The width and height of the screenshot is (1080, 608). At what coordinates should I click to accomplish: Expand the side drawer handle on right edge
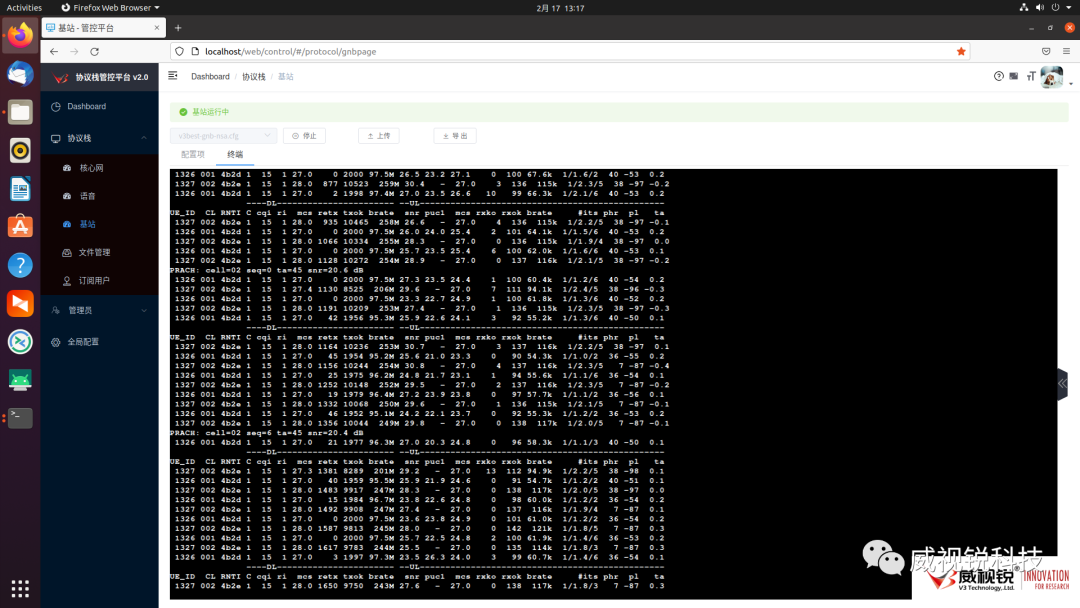(1062, 384)
